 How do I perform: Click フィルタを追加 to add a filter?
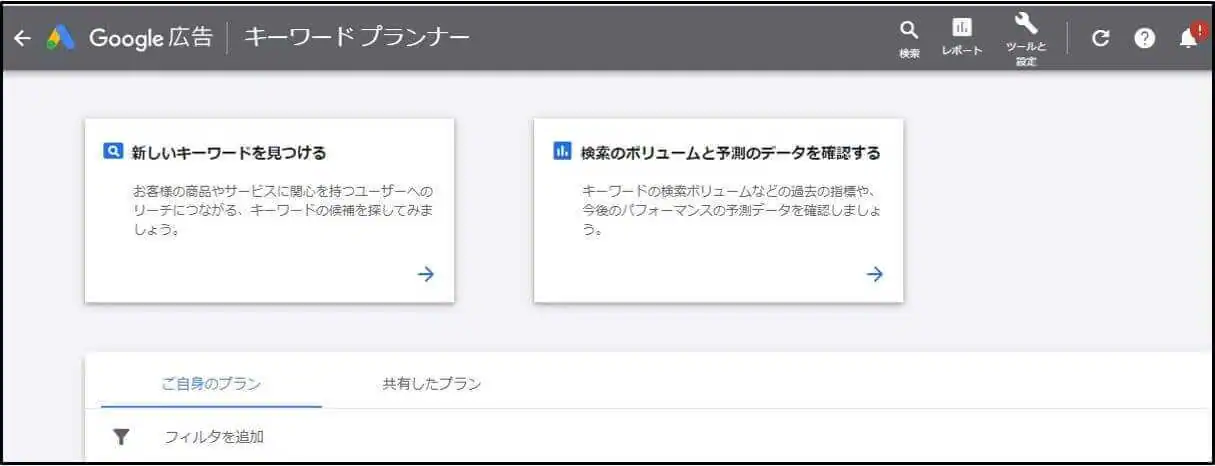pyautogui.click(x=215, y=437)
